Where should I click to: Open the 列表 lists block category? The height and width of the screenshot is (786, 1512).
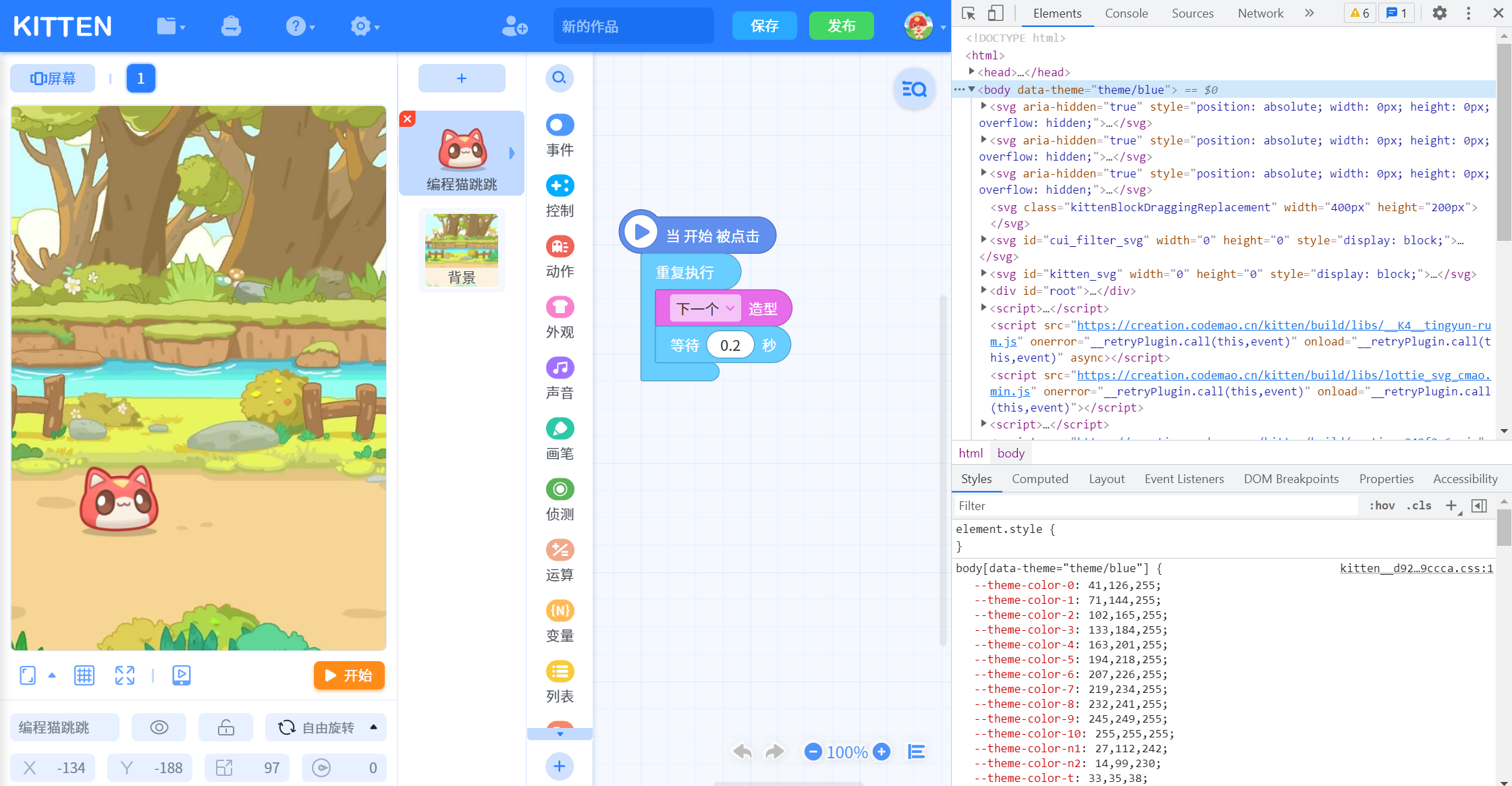[x=560, y=682]
